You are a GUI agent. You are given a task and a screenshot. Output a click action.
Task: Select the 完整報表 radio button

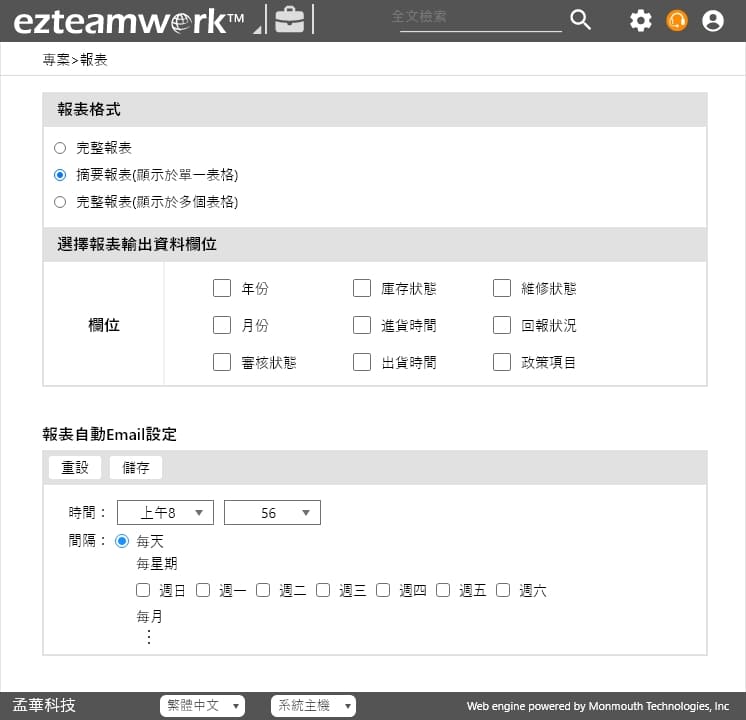tap(60, 148)
